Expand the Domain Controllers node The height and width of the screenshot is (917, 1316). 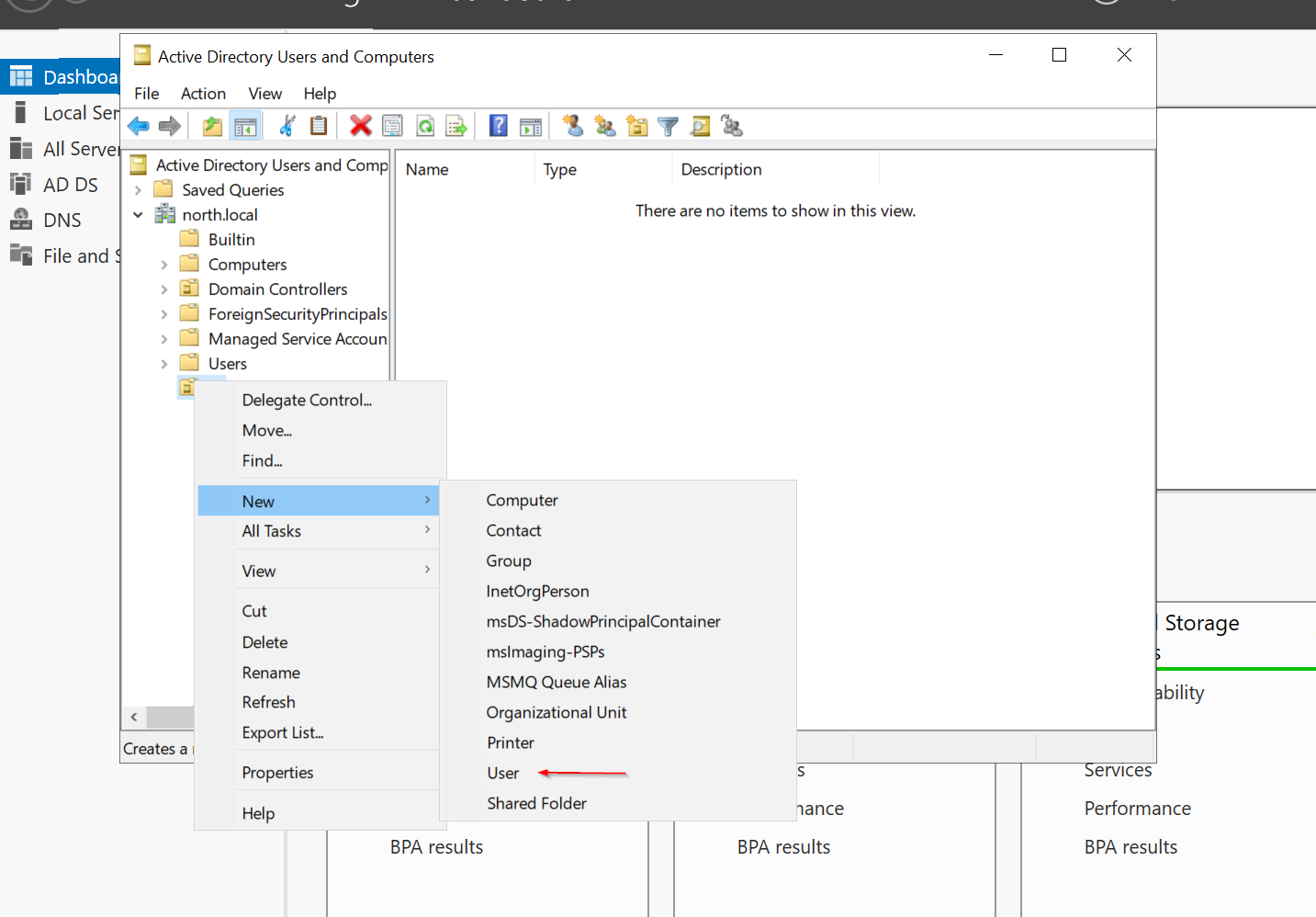pos(163,289)
